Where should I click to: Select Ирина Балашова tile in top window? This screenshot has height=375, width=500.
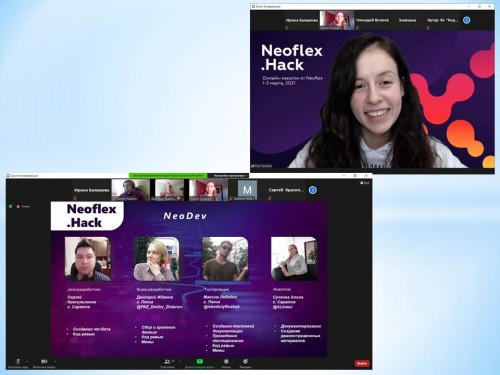(301, 20)
